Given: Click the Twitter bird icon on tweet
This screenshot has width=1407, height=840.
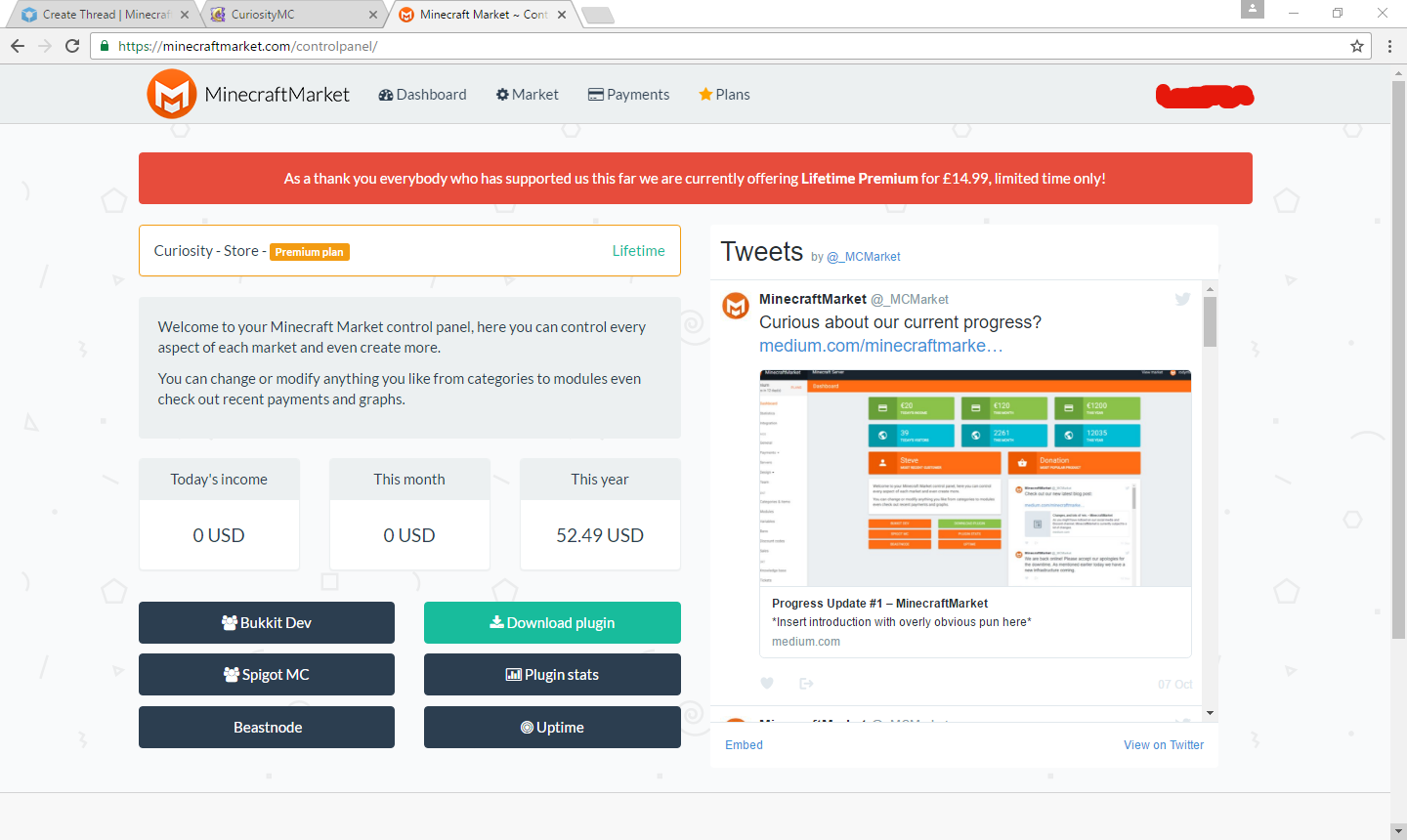Looking at the screenshot, I should [x=1183, y=299].
